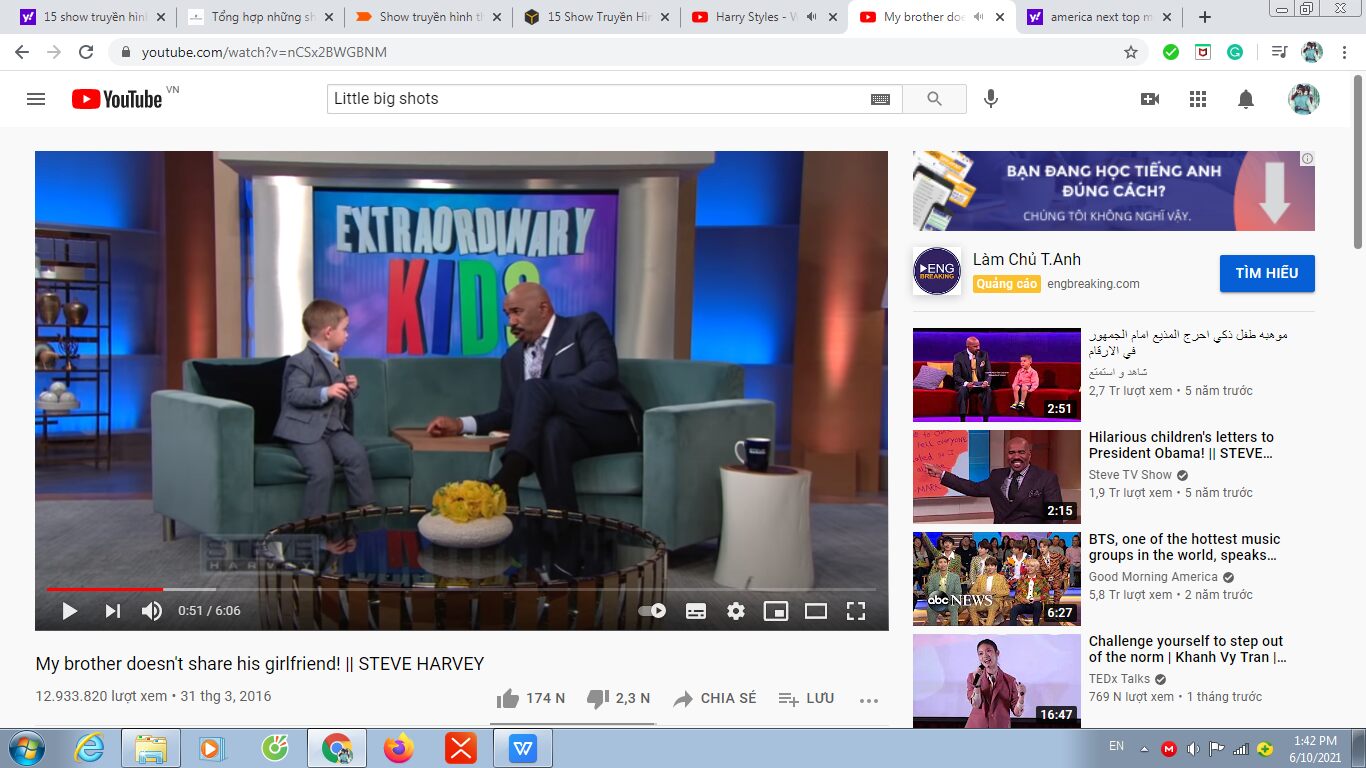
Task: Play the video
Action: [x=70, y=611]
